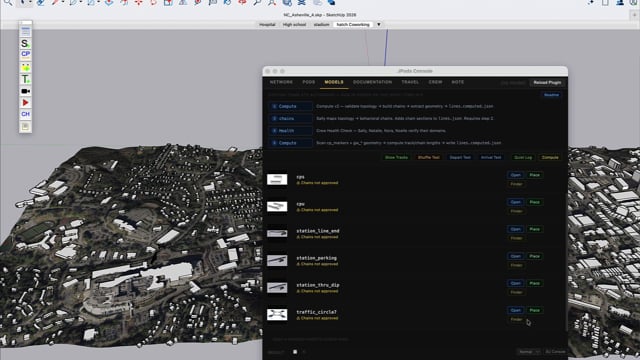
Task: Place the station_line_end model
Action: coord(534,229)
